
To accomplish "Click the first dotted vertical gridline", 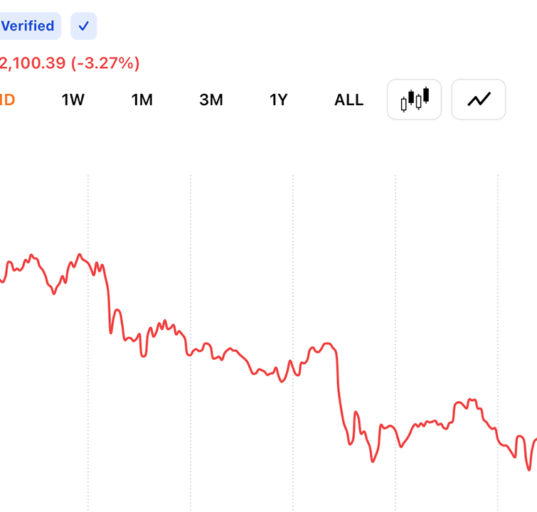I will (x=88, y=342).
